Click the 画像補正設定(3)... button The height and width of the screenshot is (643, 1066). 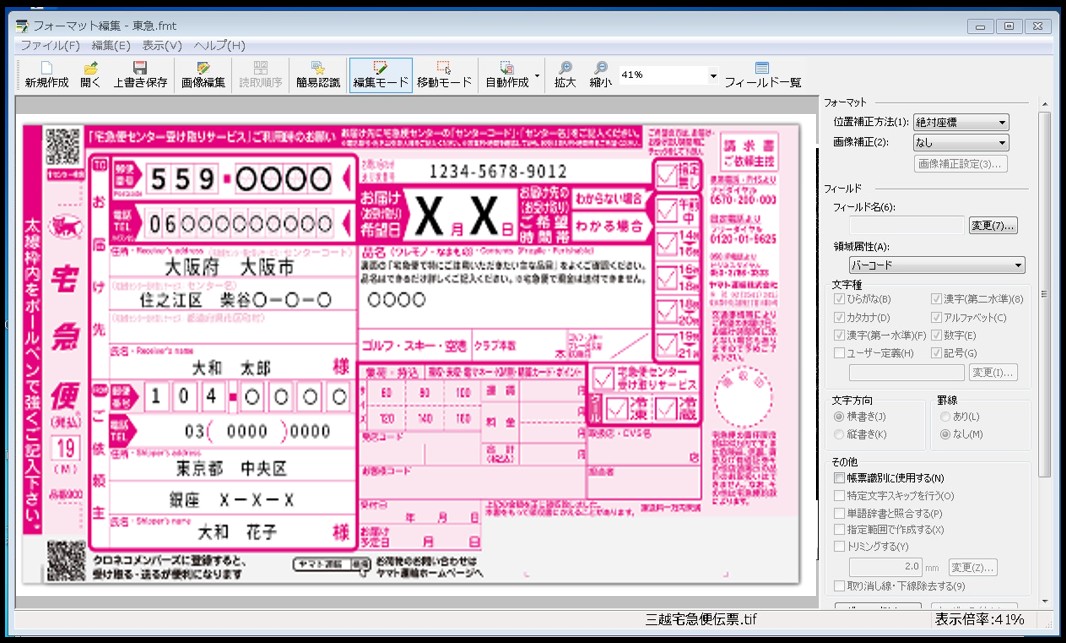[961, 164]
